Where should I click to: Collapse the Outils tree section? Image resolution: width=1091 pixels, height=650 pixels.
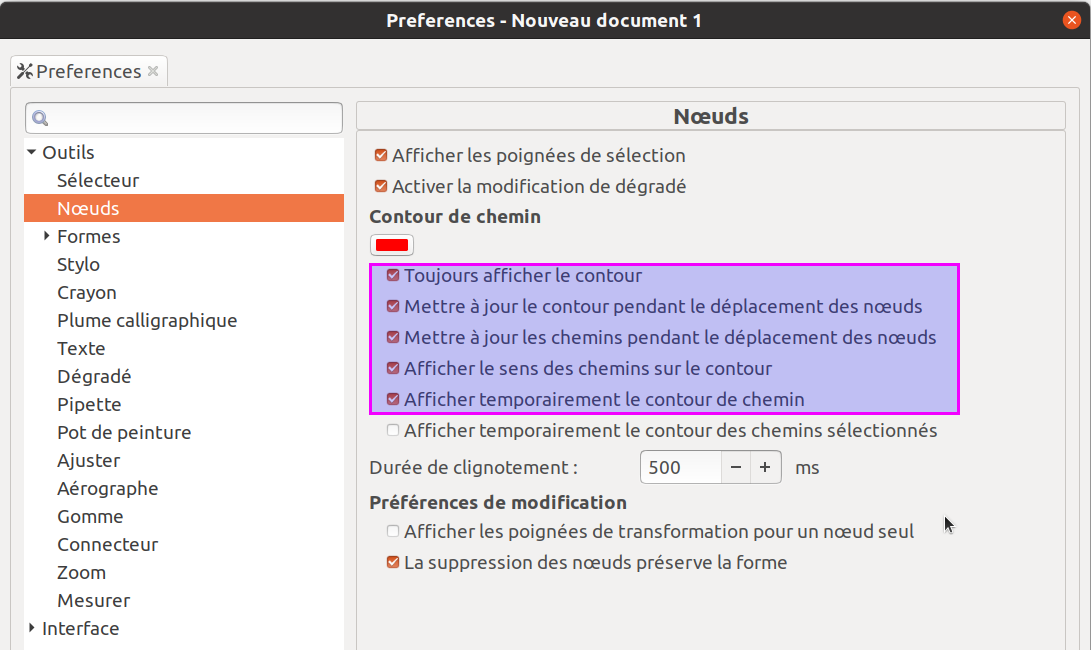31,152
